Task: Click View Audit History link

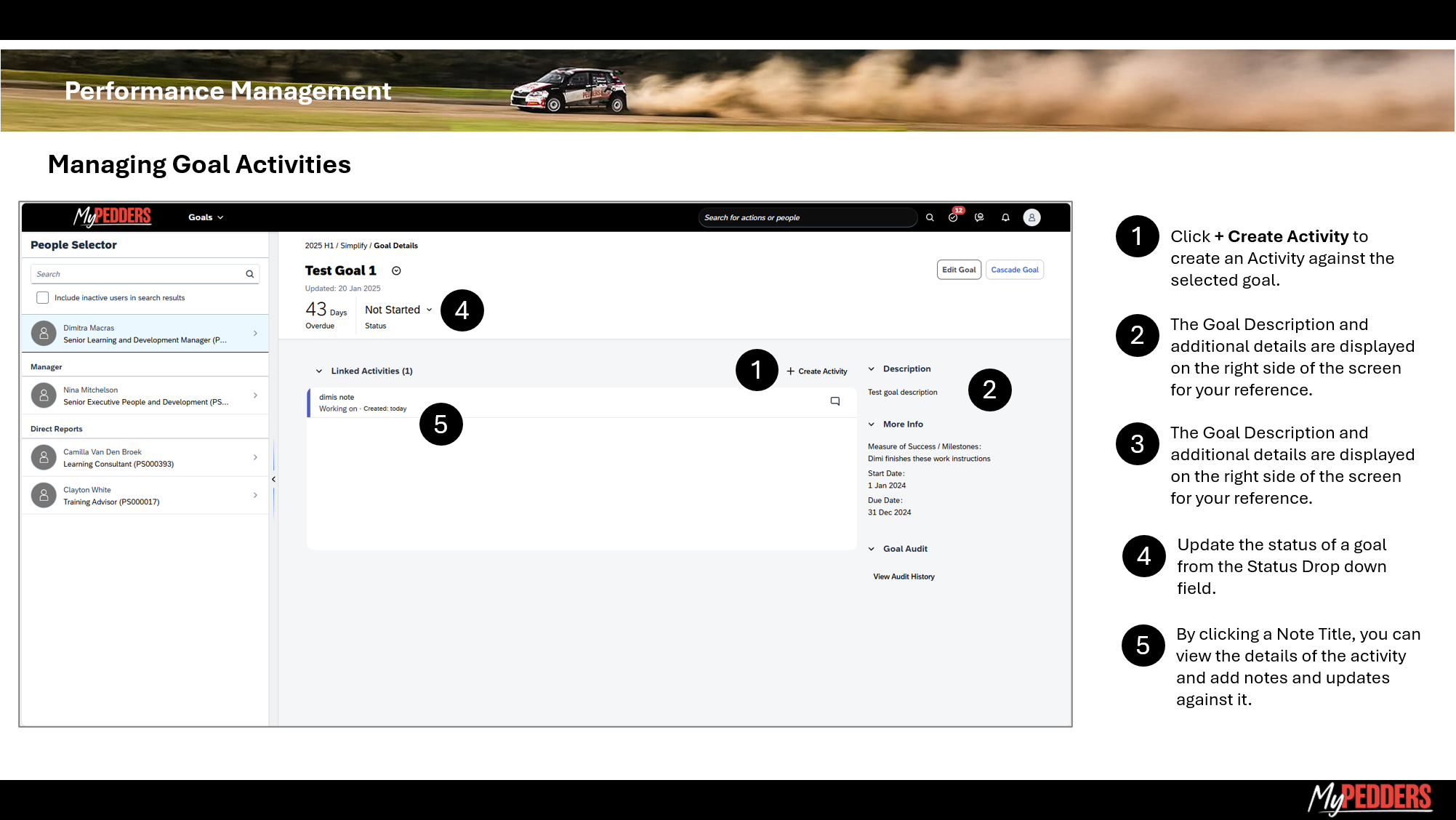Action: (904, 576)
